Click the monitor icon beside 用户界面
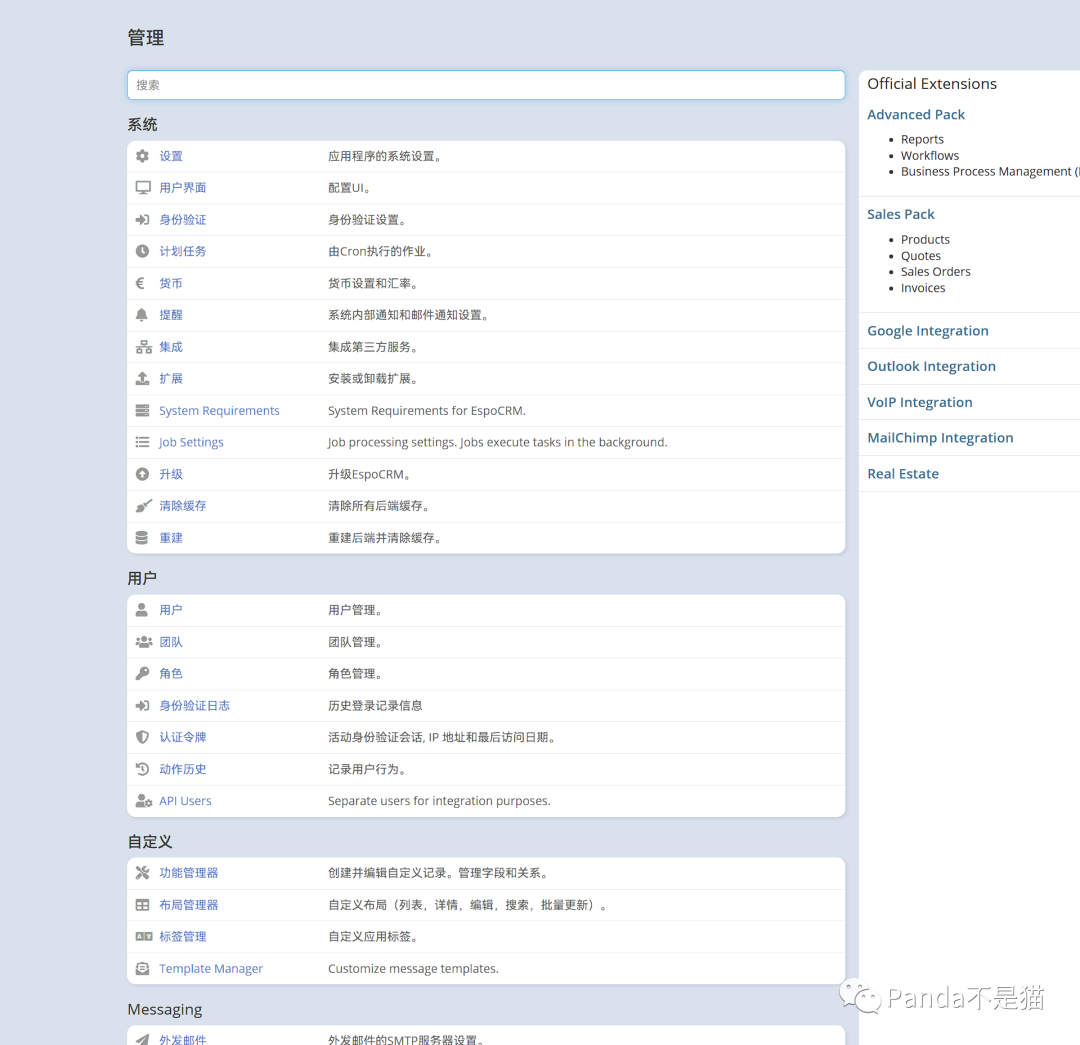Image resolution: width=1080 pixels, height=1045 pixels. 143,188
